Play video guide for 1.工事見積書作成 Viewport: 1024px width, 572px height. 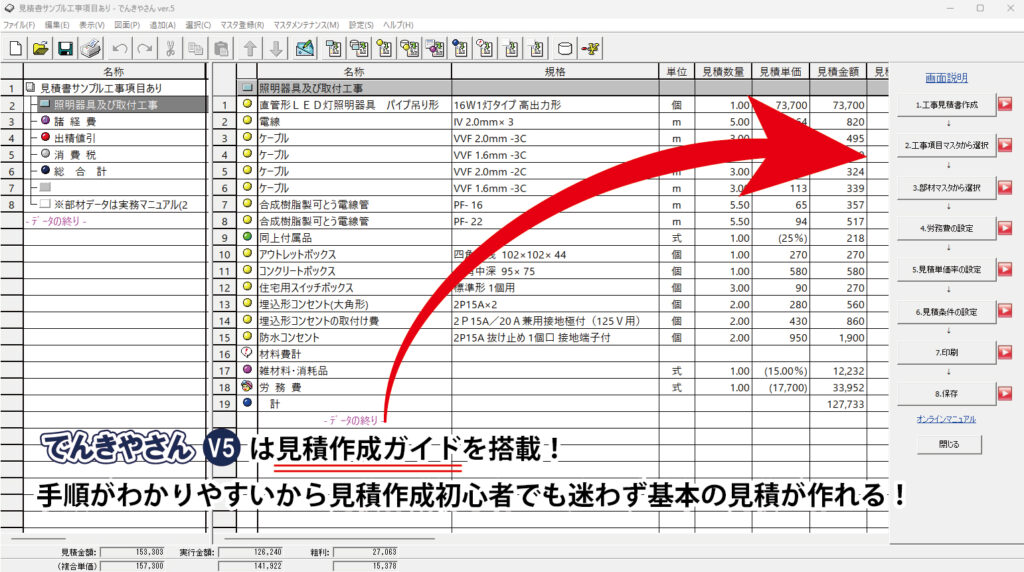[x=1005, y=104]
